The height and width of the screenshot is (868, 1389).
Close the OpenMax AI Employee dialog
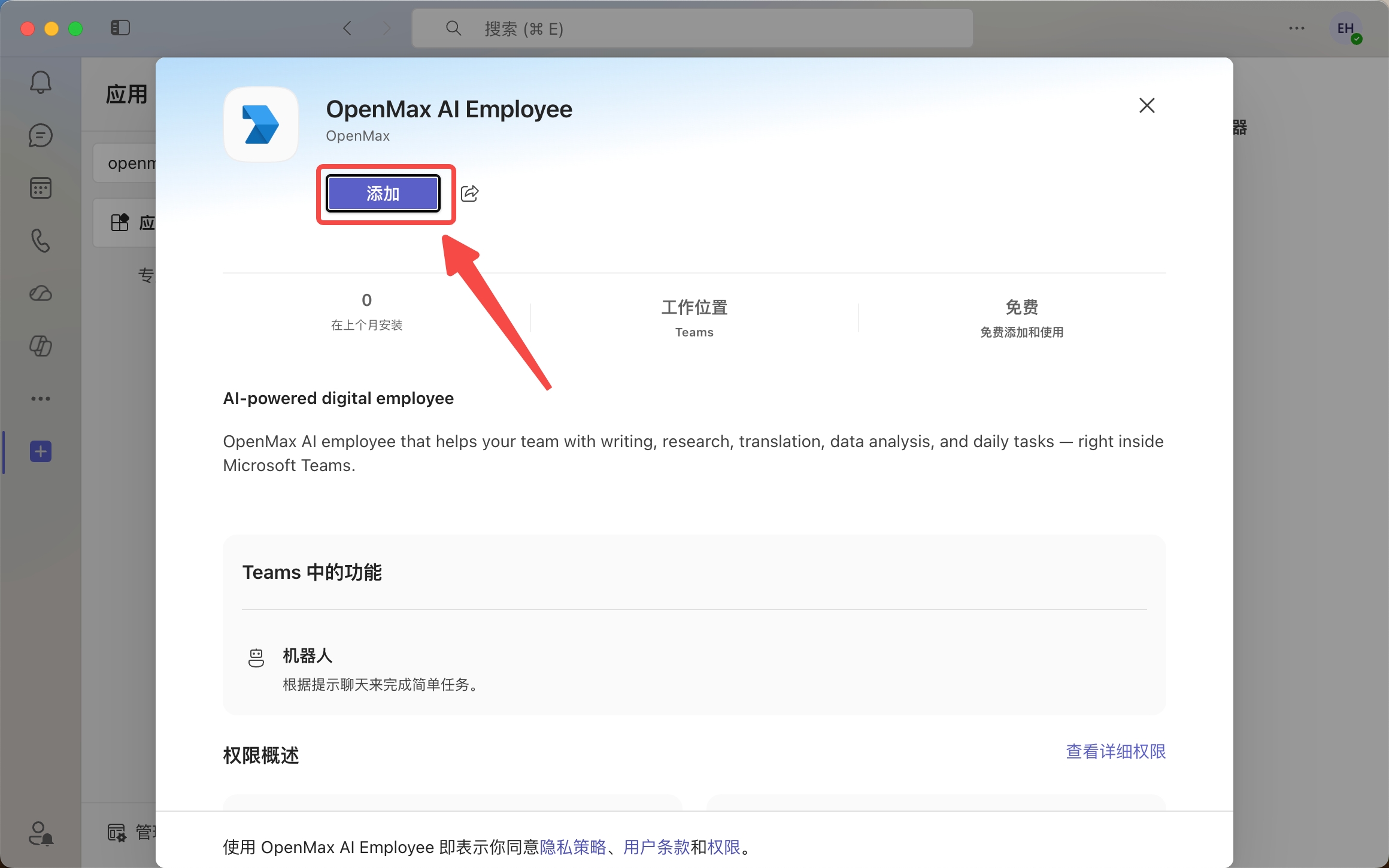pos(1147,105)
